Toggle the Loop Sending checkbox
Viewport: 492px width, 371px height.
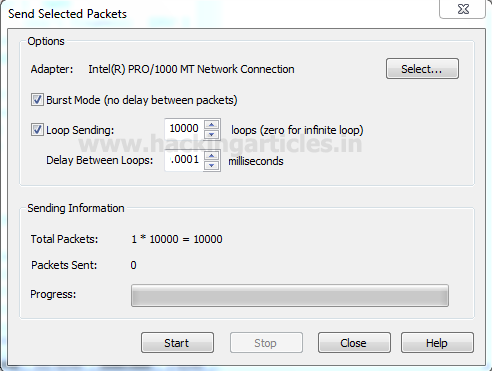tap(37, 130)
